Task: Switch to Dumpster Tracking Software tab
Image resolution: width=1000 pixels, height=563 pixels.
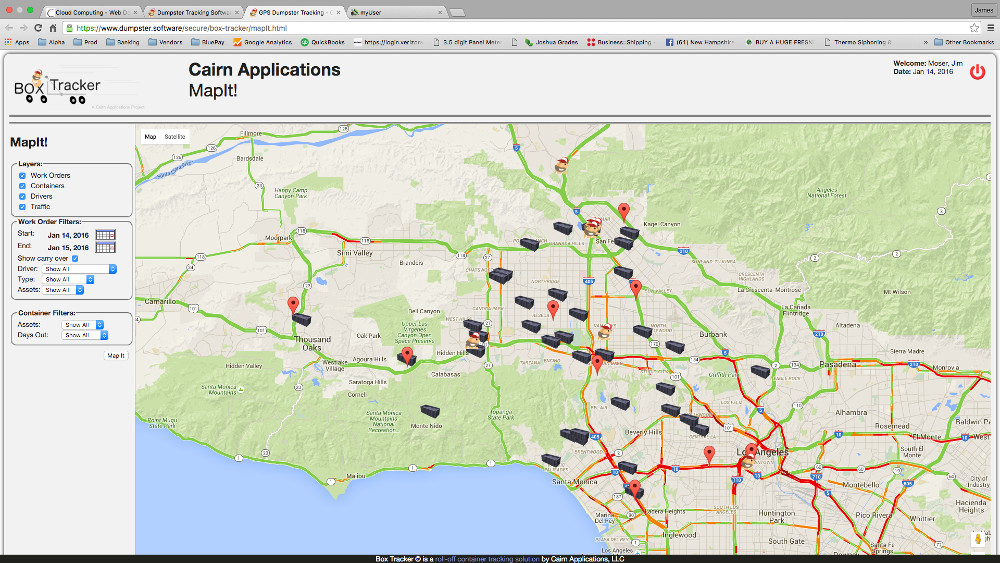Action: point(193,12)
